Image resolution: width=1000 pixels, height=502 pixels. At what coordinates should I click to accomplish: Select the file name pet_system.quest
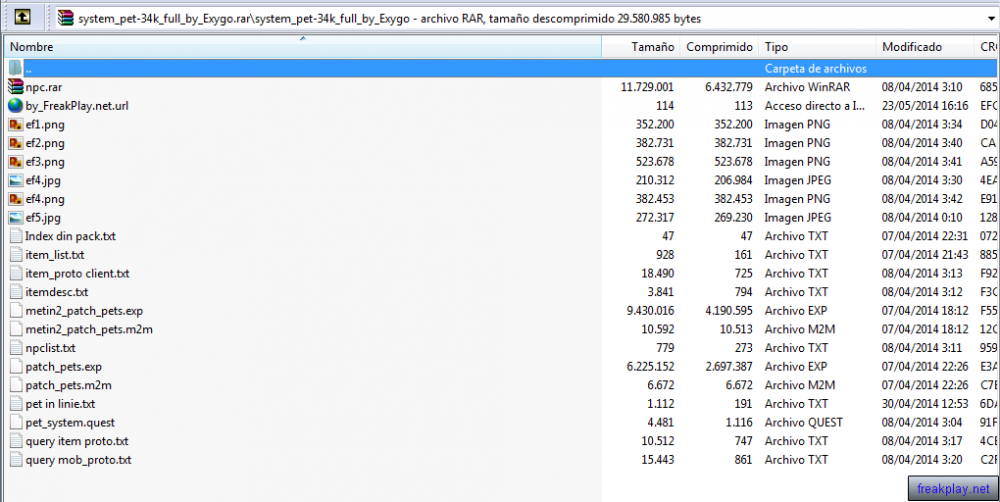(x=70, y=422)
